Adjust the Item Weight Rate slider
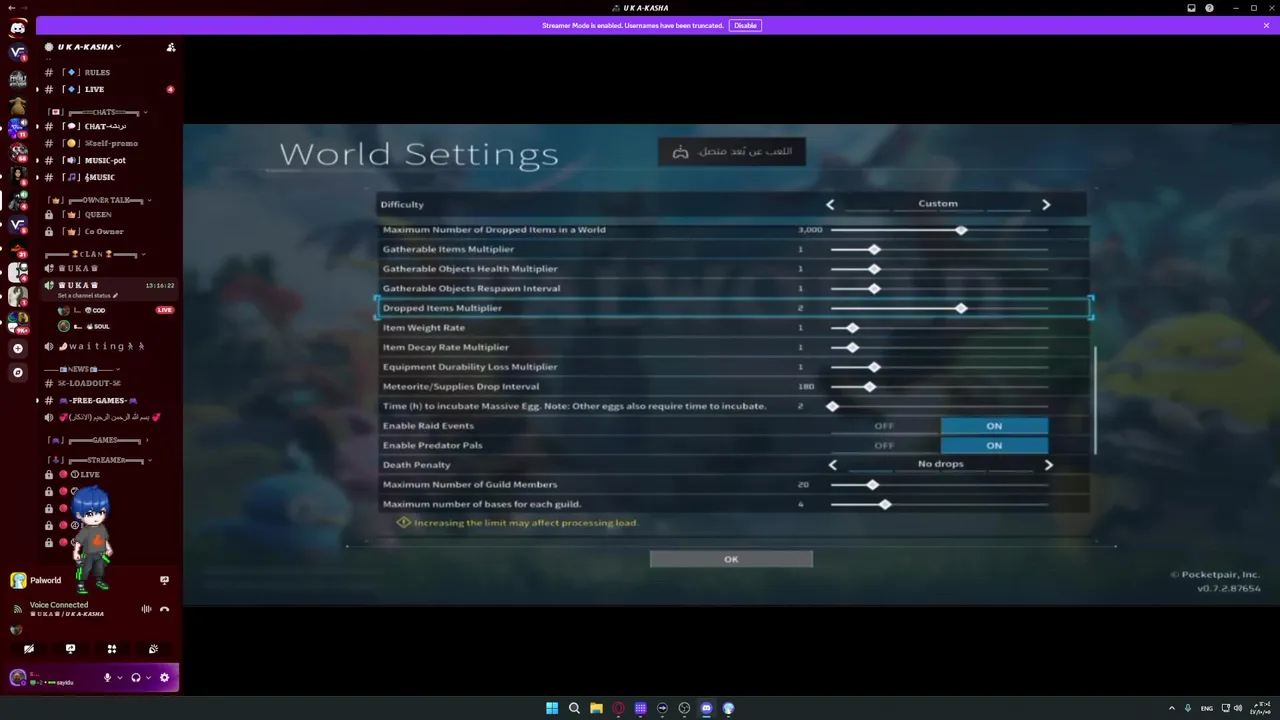This screenshot has height=720, width=1280. [852, 328]
